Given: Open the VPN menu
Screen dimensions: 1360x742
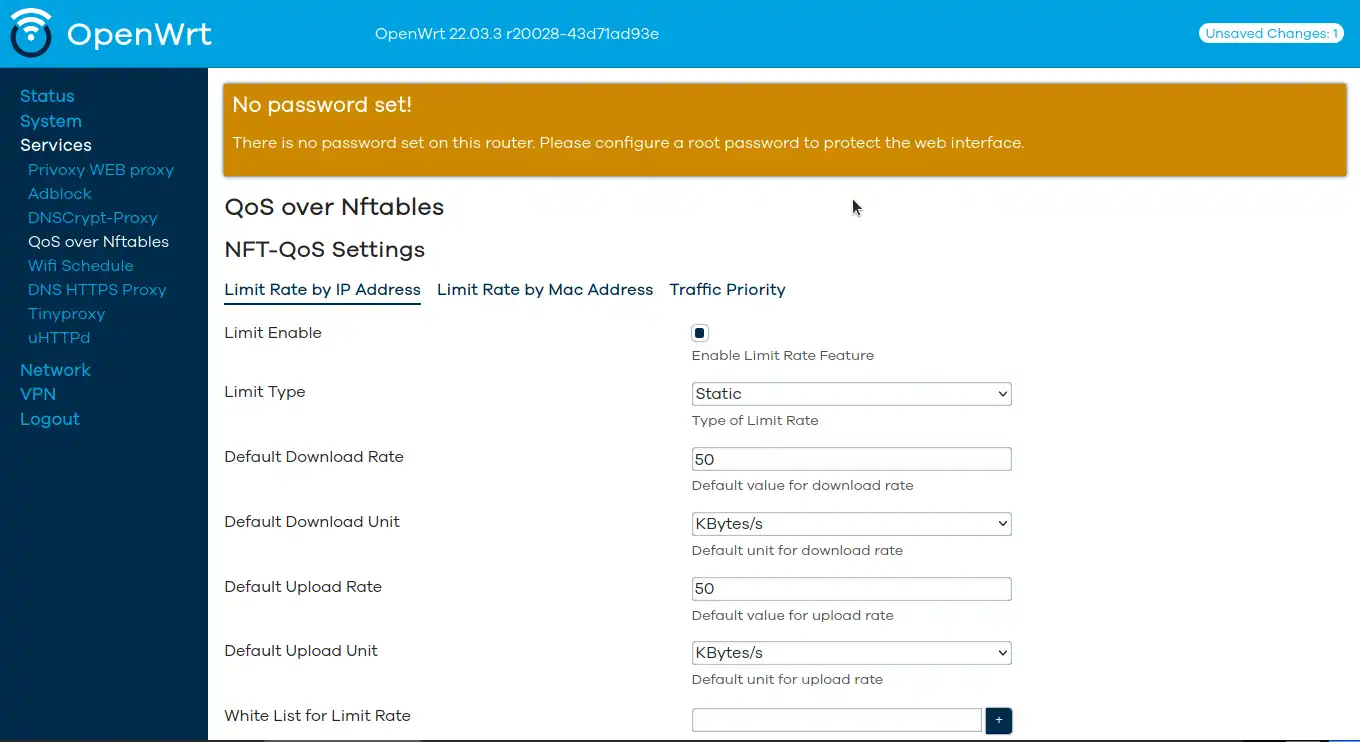Looking at the screenshot, I should [38, 394].
